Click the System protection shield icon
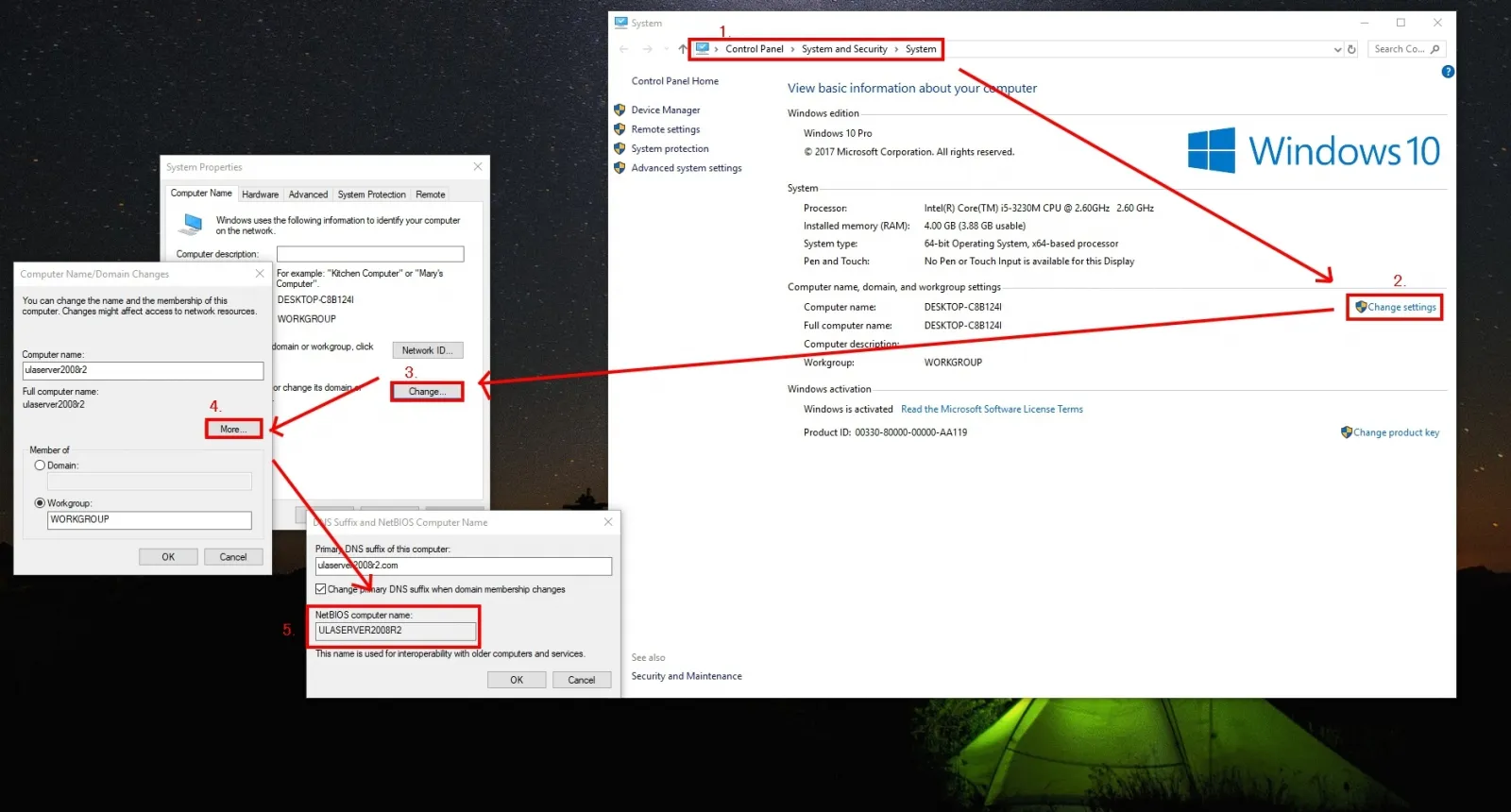This screenshot has height=812, width=1511. (620, 149)
